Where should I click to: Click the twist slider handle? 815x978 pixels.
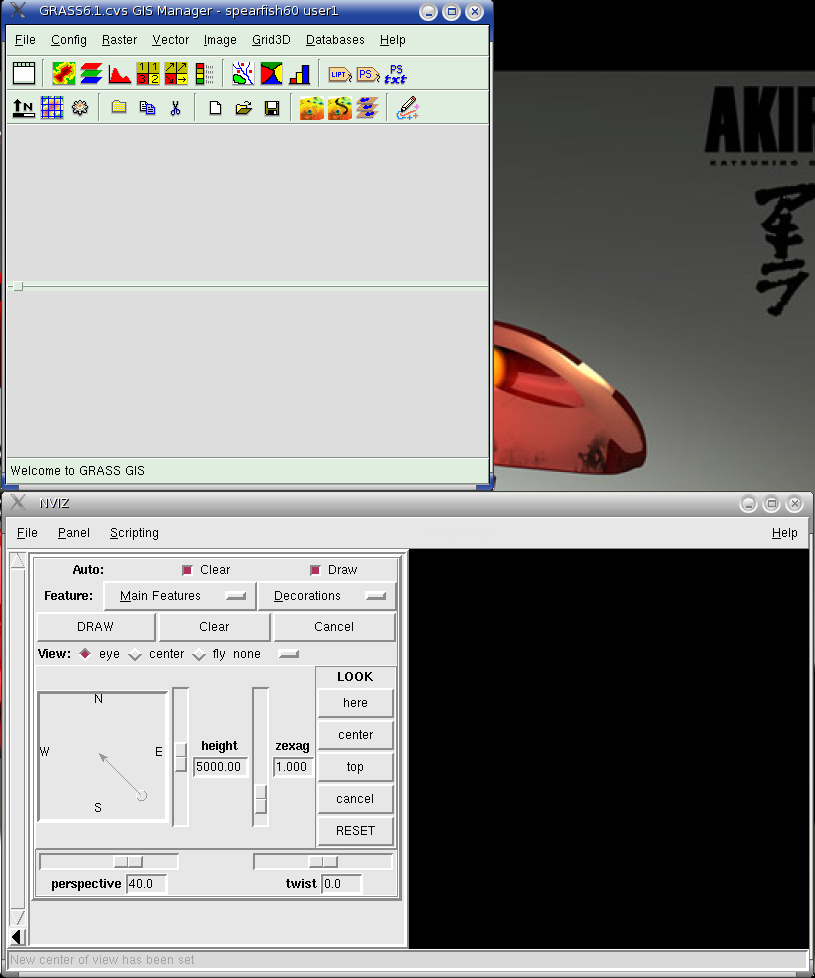click(x=323, y=862)
